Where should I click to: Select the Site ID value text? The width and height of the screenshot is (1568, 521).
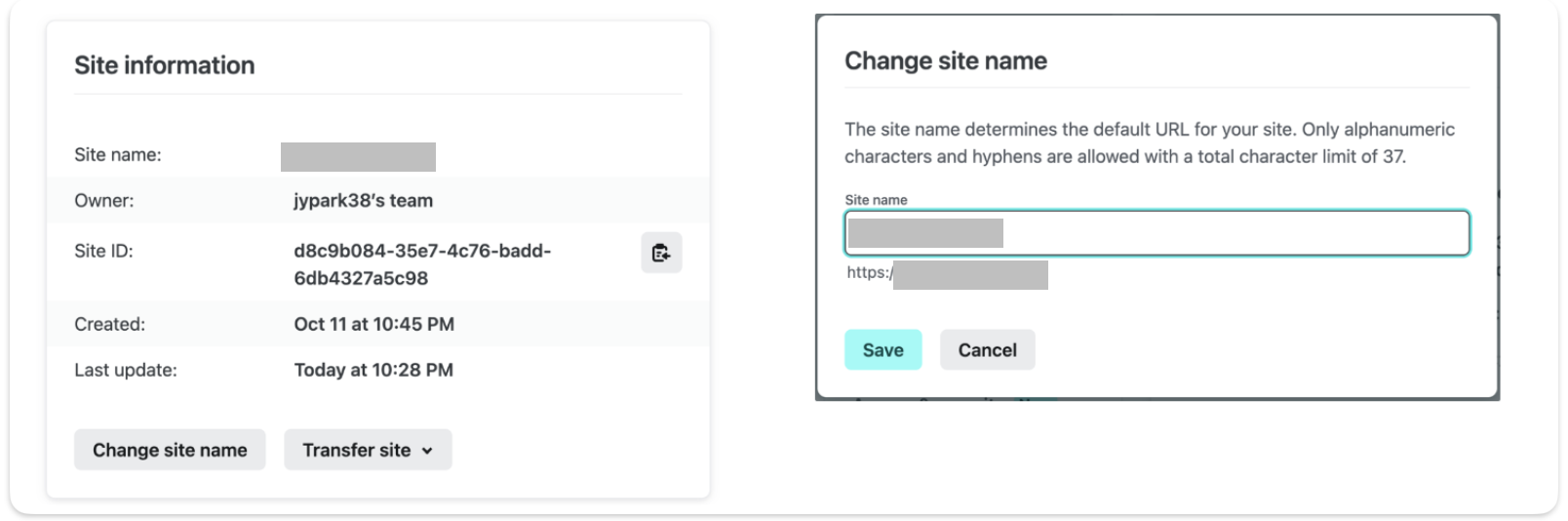tap(421, 264)
